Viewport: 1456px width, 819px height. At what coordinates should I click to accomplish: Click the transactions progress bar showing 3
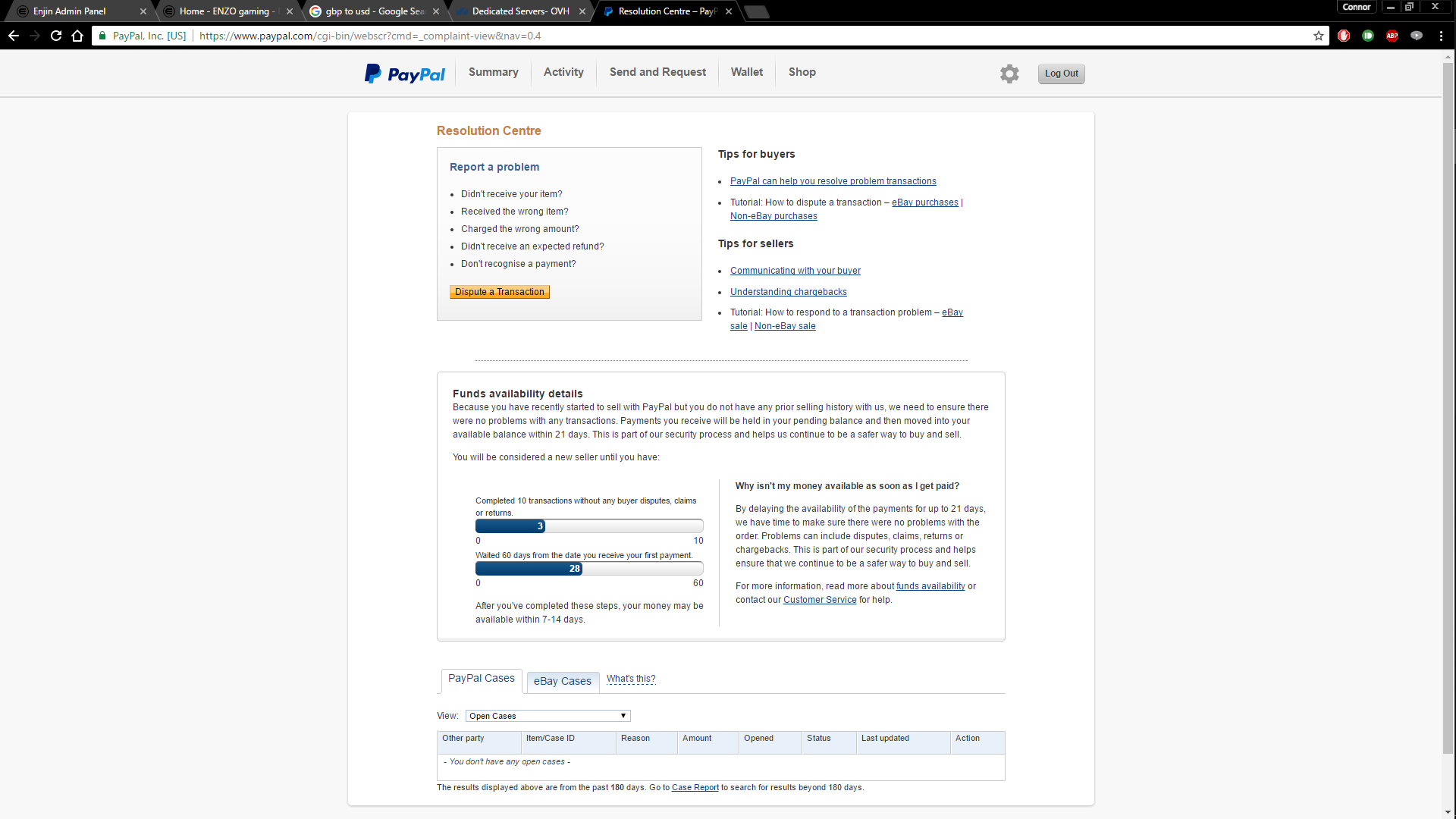589,526
